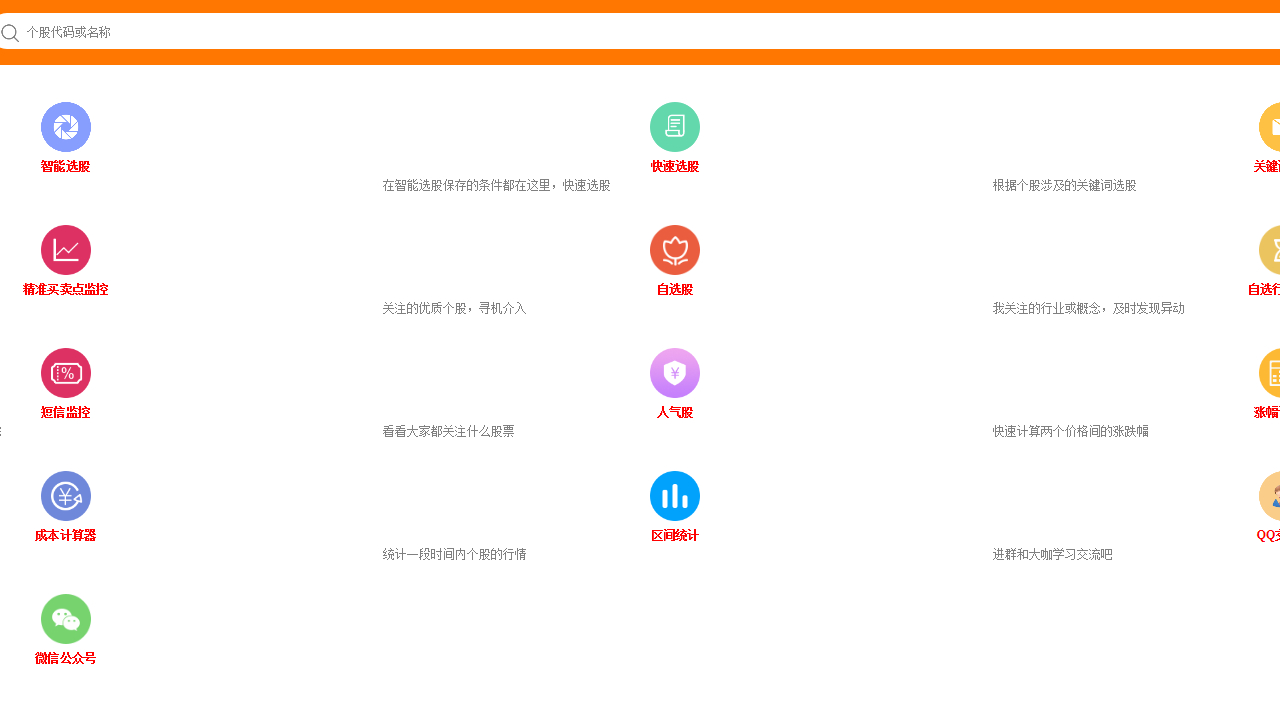
Task: Click the 关键词选股 keyword icon on right edge
Action: (1272, 127)
